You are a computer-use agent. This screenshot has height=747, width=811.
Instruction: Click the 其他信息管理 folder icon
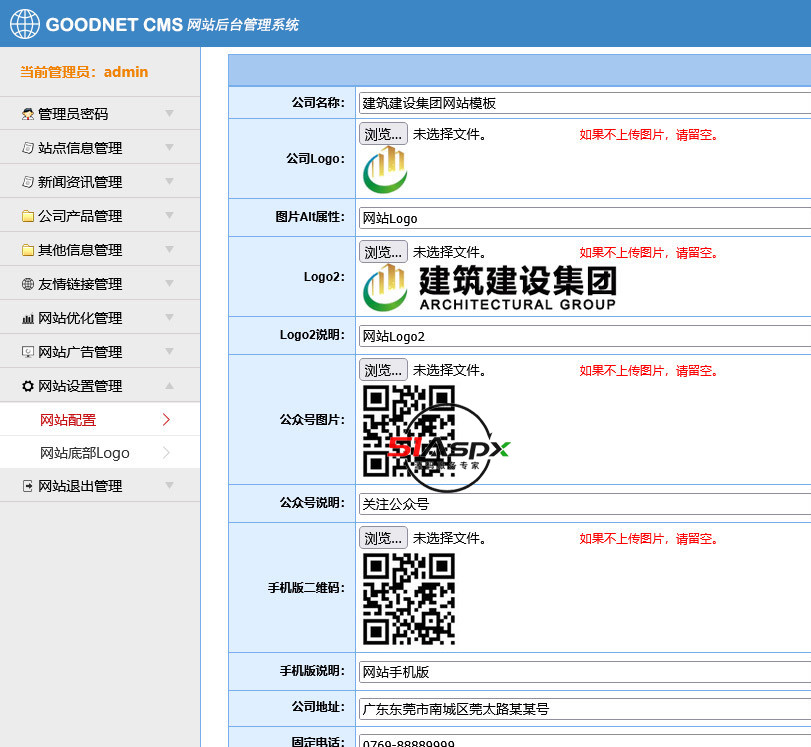28,250
